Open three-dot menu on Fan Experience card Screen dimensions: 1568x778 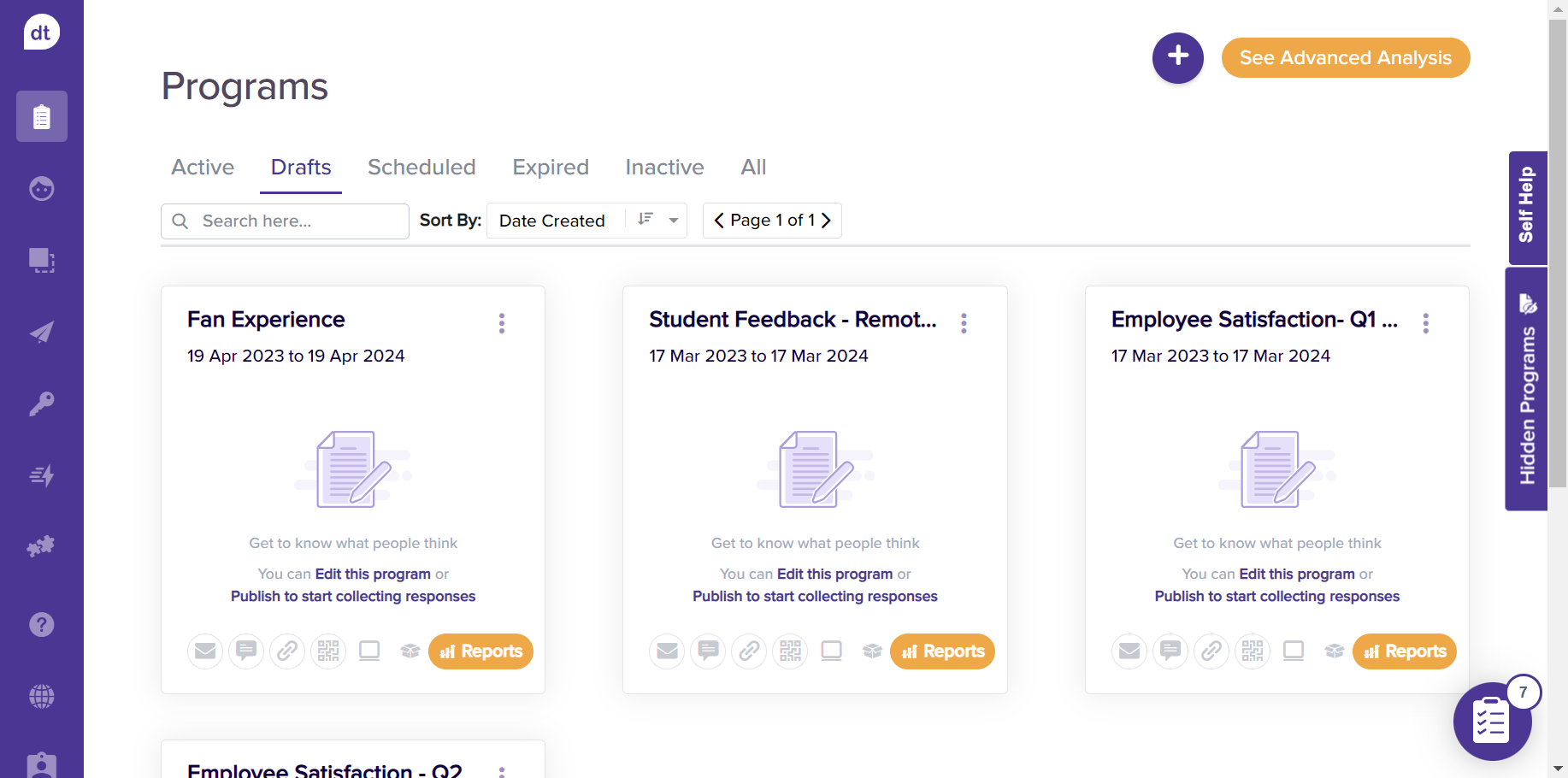(502, 323)
